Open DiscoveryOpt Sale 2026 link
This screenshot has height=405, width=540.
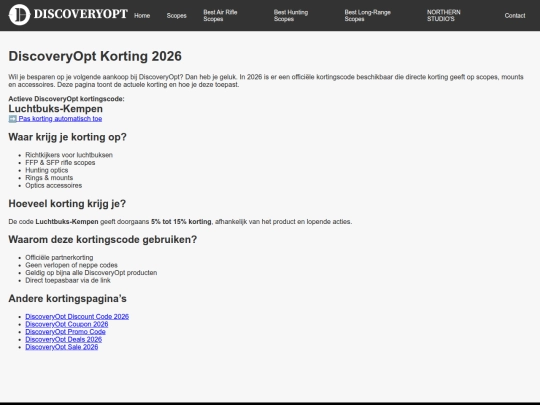click(62, 347)
